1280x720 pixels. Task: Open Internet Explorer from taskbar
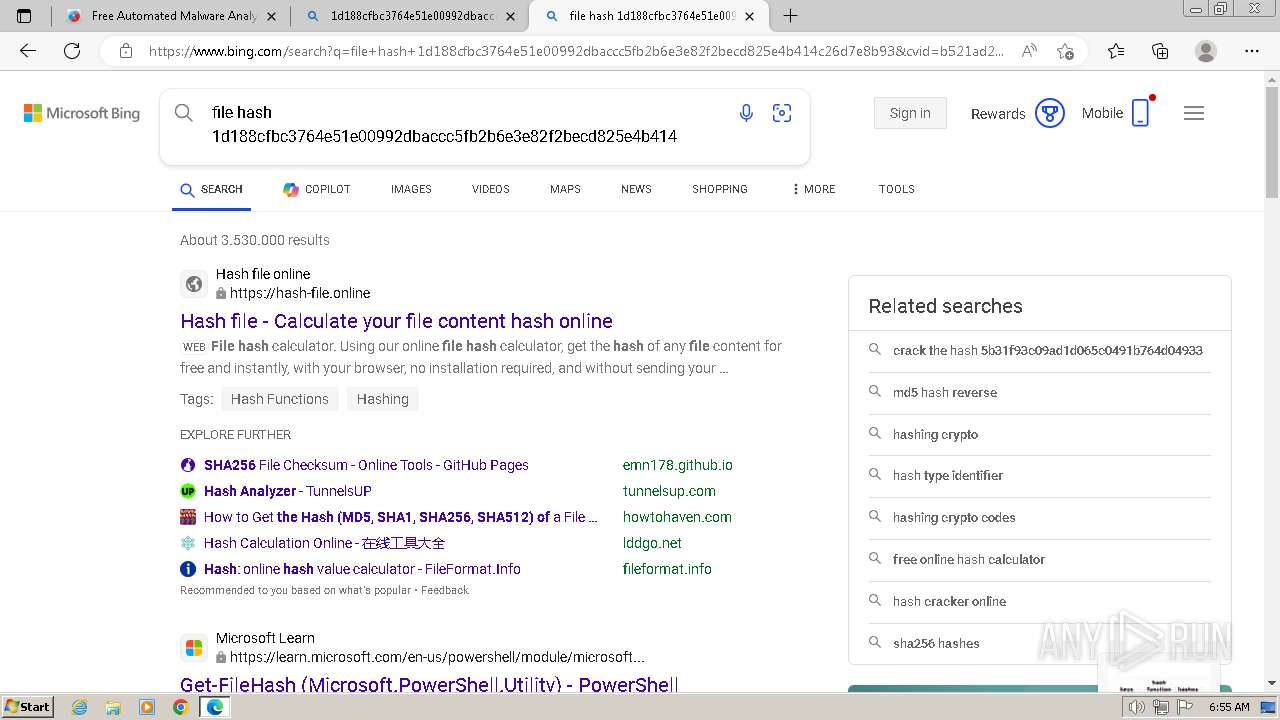80,707
